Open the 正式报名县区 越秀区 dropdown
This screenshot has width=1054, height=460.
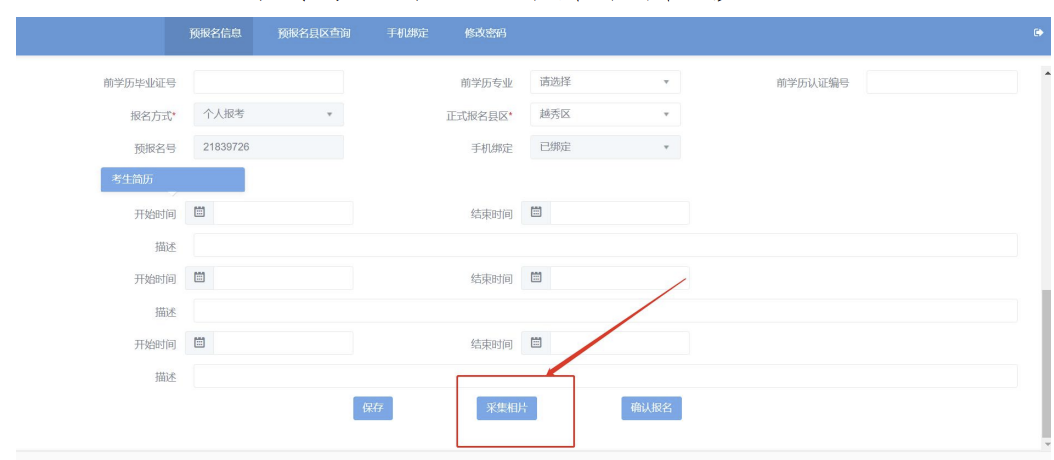coord(604,115)
